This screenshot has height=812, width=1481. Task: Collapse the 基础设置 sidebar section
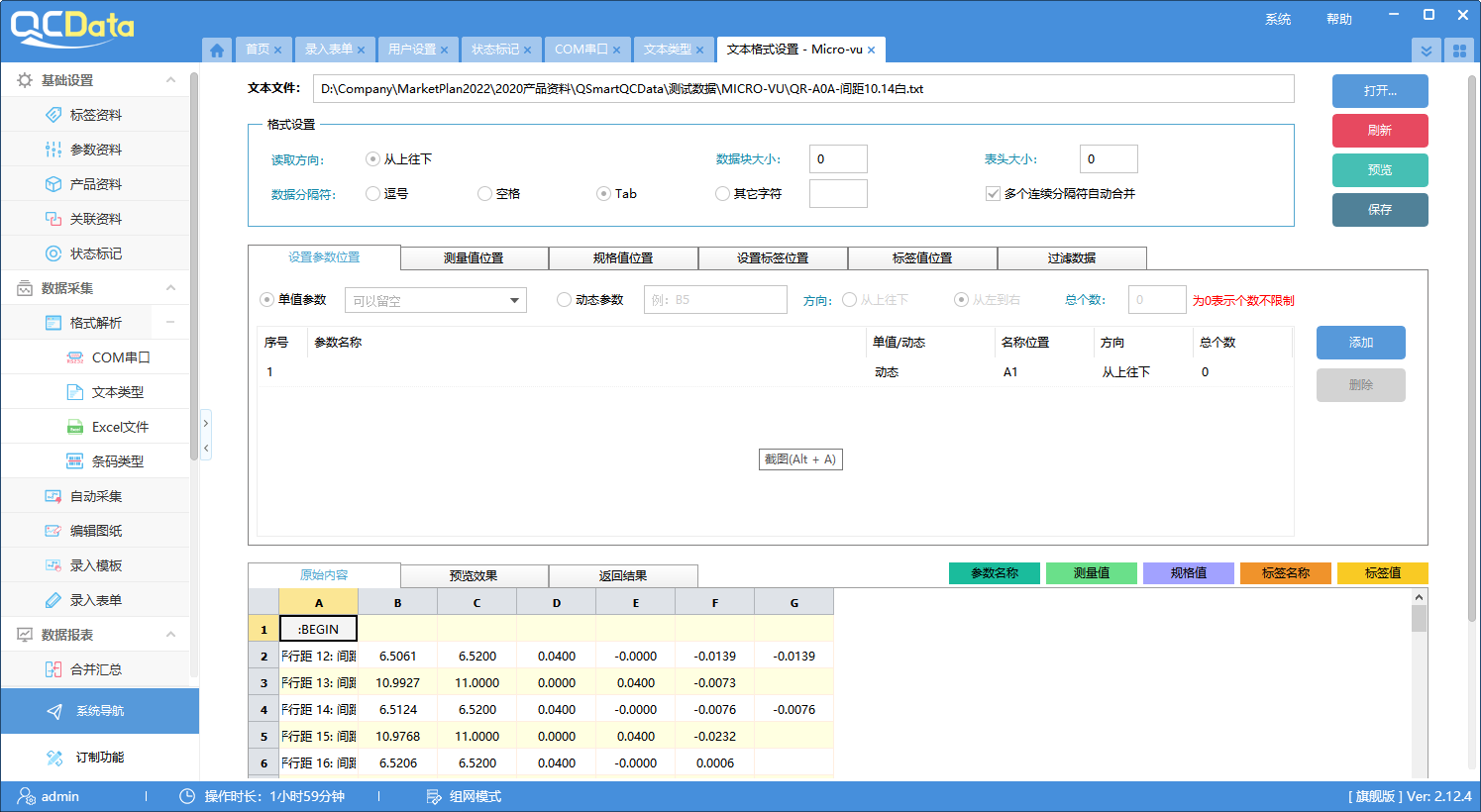(170, 80)
